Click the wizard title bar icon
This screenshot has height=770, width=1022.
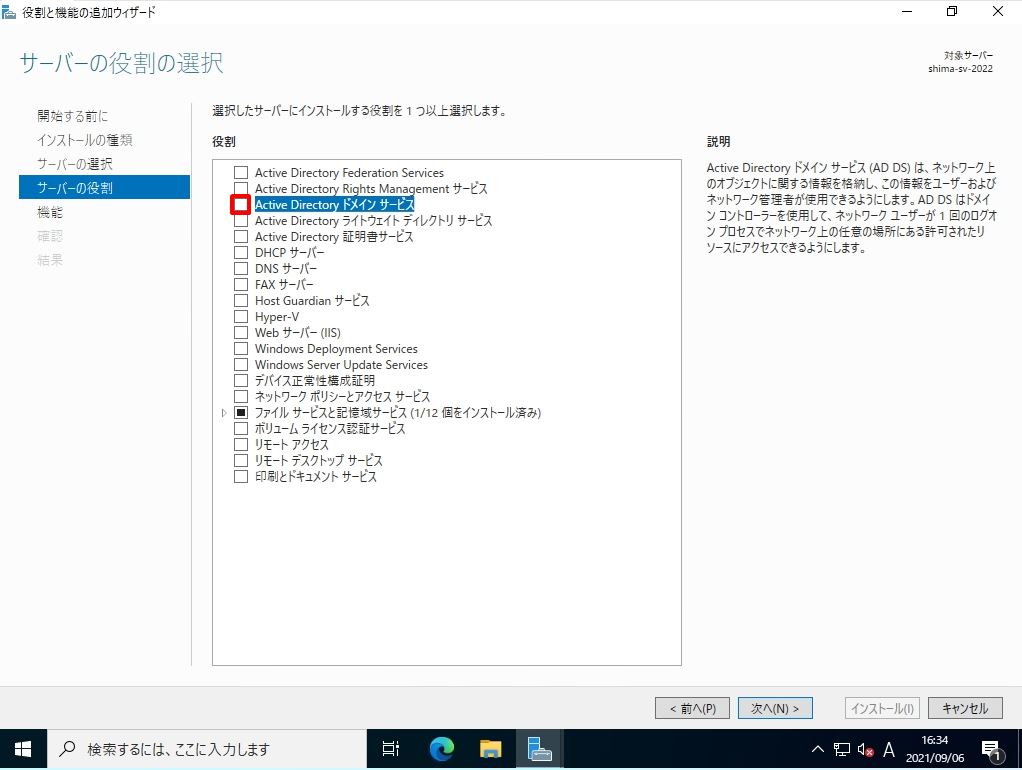[8, 12]
